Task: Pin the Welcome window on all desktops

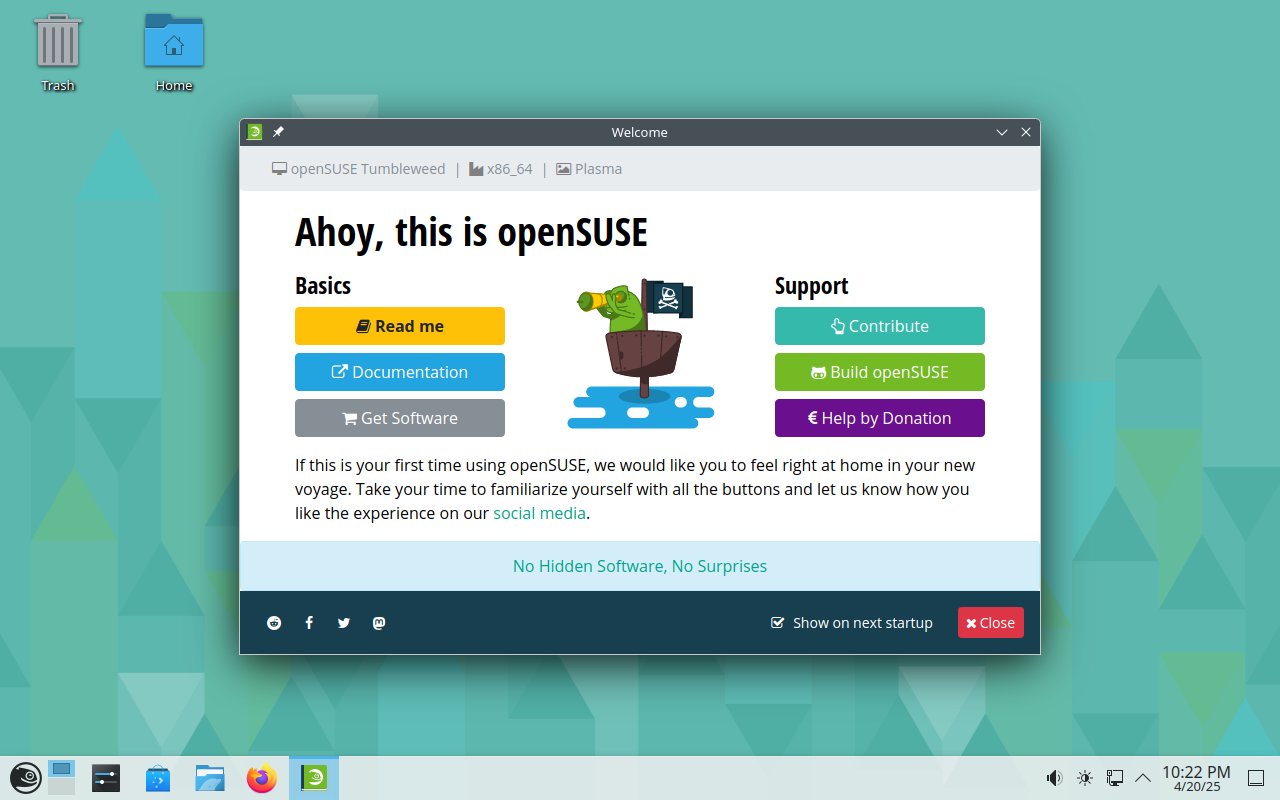Action: click(278, 132)
